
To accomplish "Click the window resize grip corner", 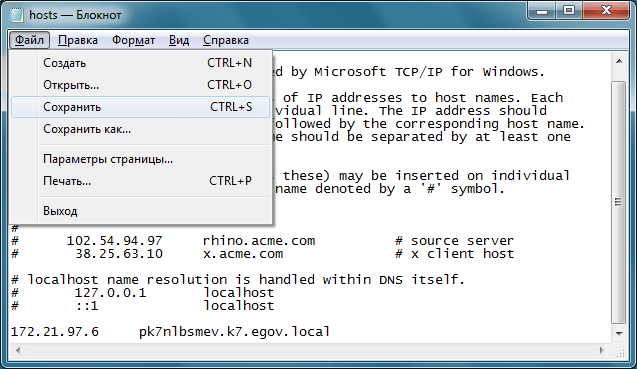I will click(x=620, y=351).
